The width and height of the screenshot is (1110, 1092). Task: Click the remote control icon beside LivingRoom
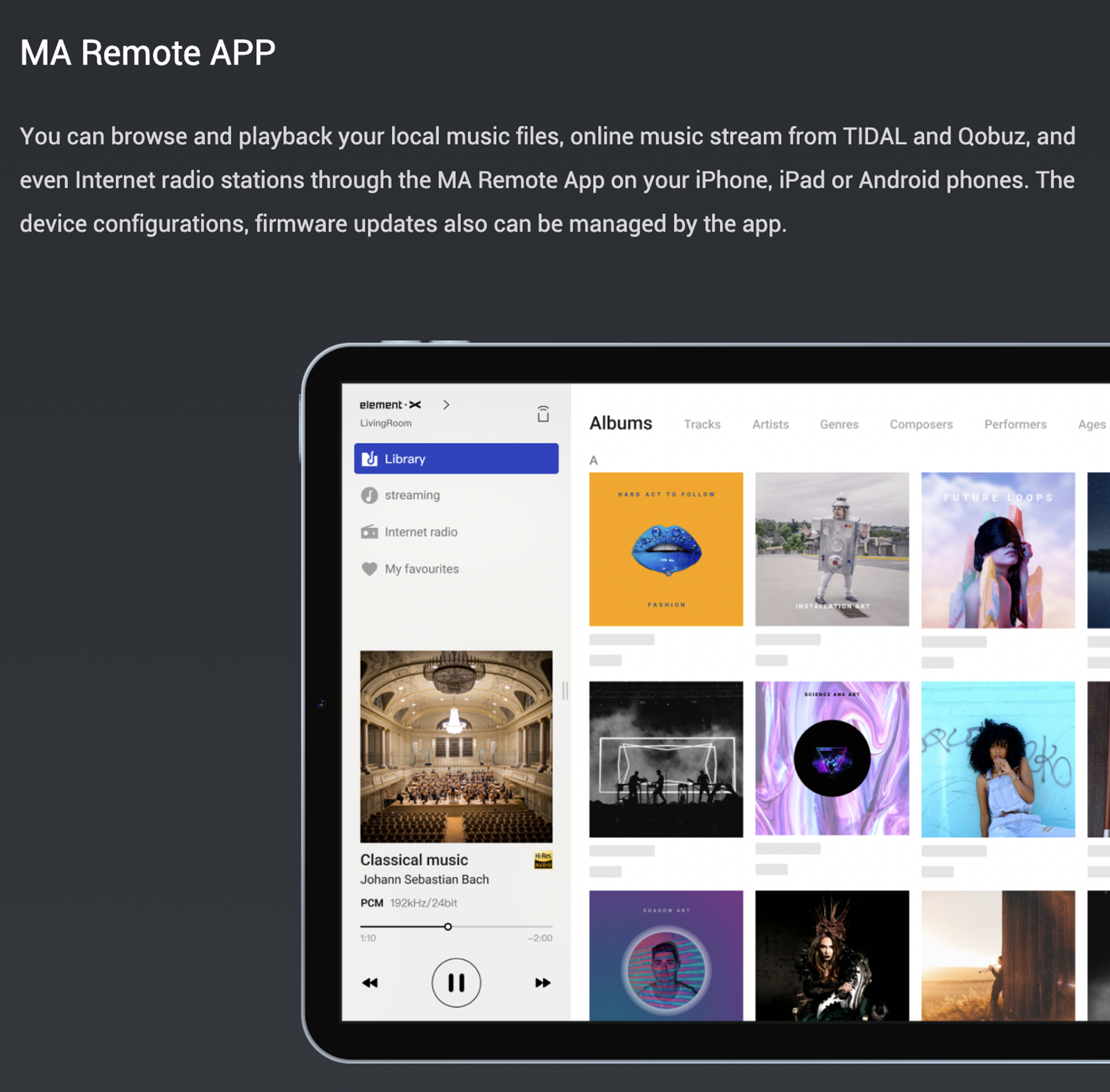click(x=543, y=414)
